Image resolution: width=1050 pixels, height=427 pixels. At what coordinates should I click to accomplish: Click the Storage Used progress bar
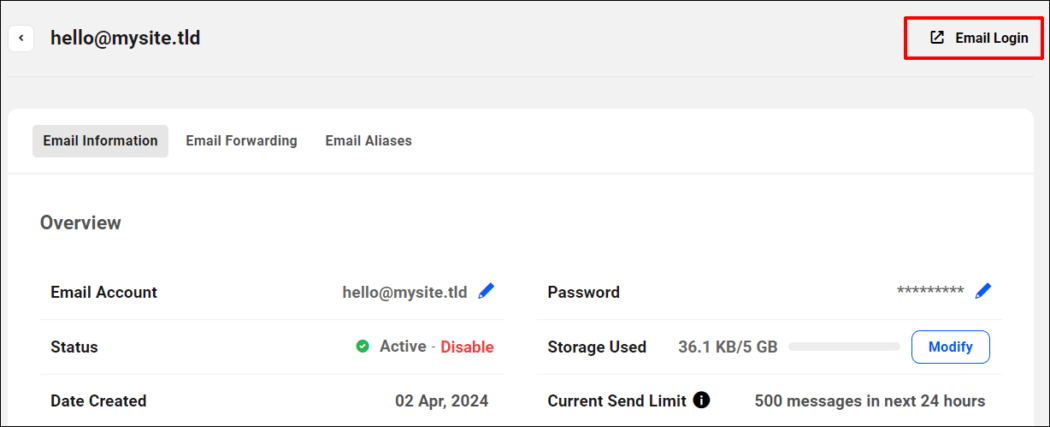pos(844,347)
